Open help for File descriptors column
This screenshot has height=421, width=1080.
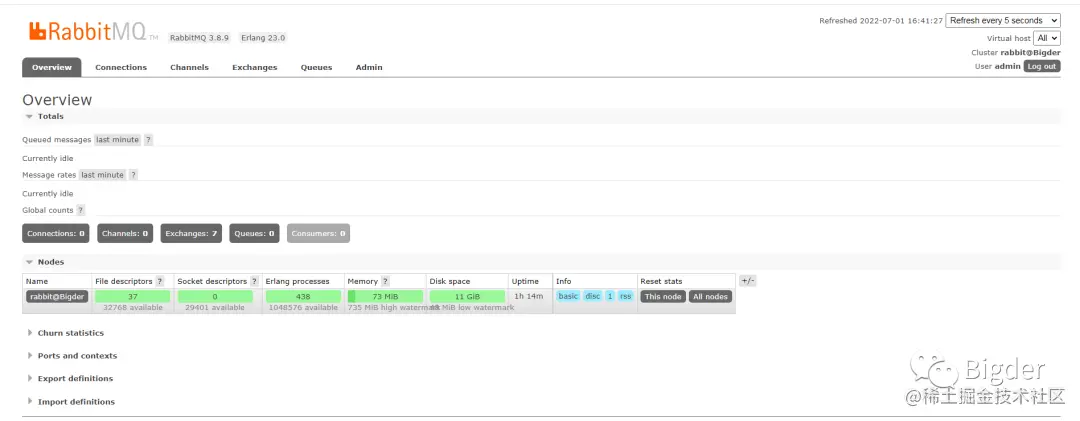160,281
